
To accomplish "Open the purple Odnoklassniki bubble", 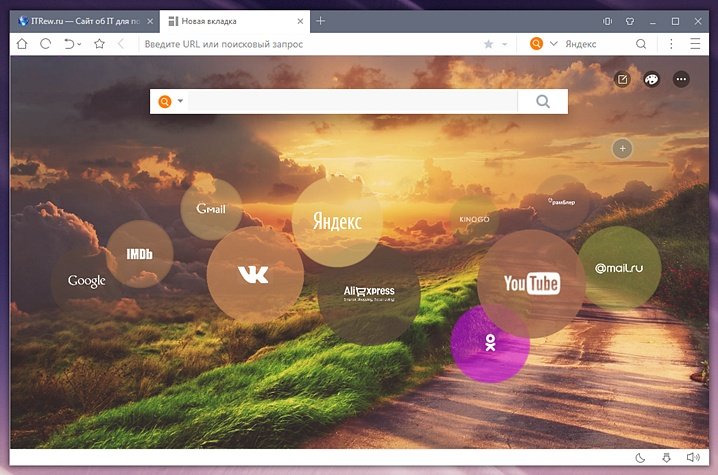I will 490,343.
